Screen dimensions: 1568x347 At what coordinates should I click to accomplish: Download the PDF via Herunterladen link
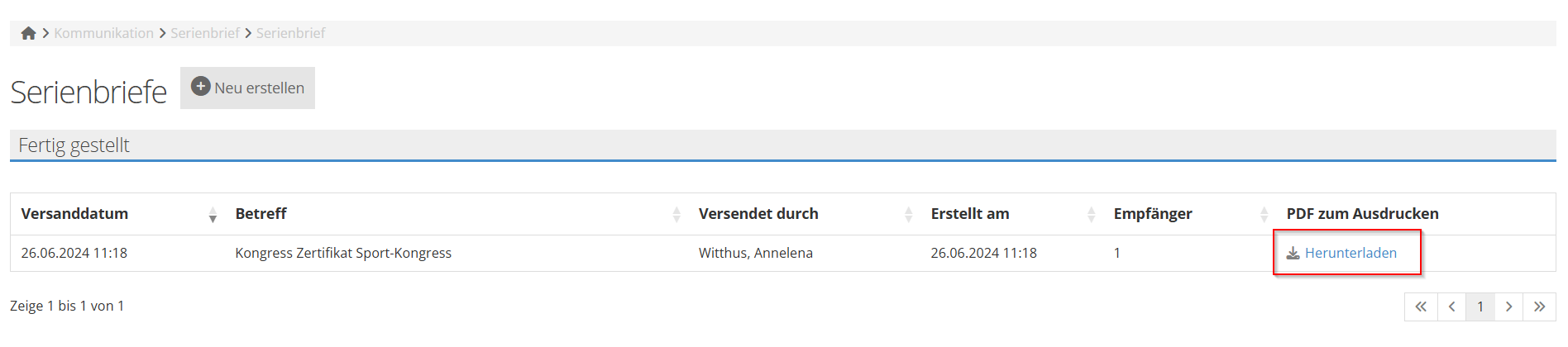coord(1350,253)
